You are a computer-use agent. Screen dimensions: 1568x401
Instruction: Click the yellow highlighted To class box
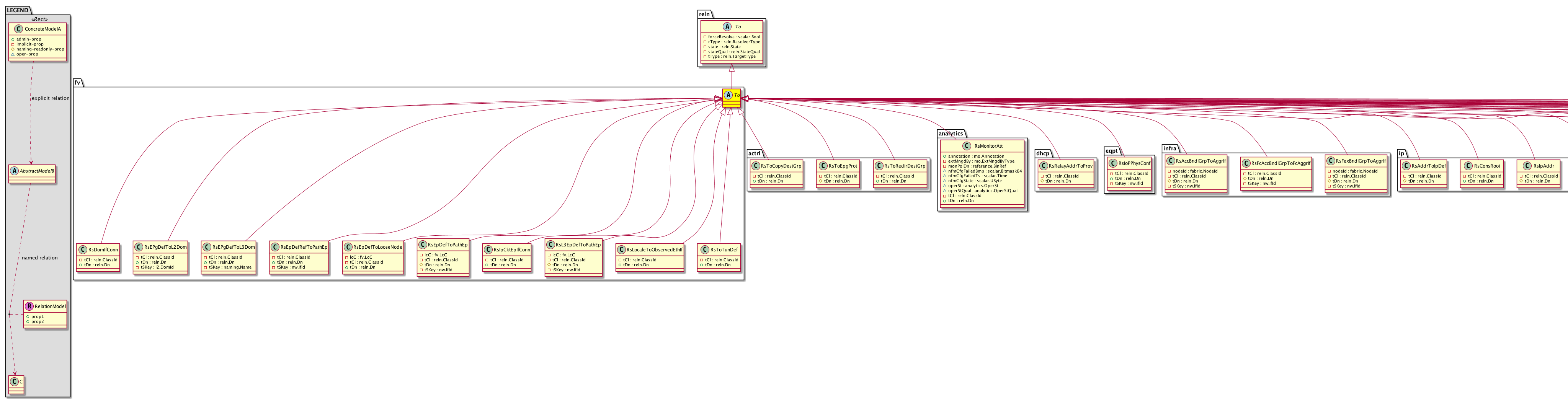[x=731, y=97]
